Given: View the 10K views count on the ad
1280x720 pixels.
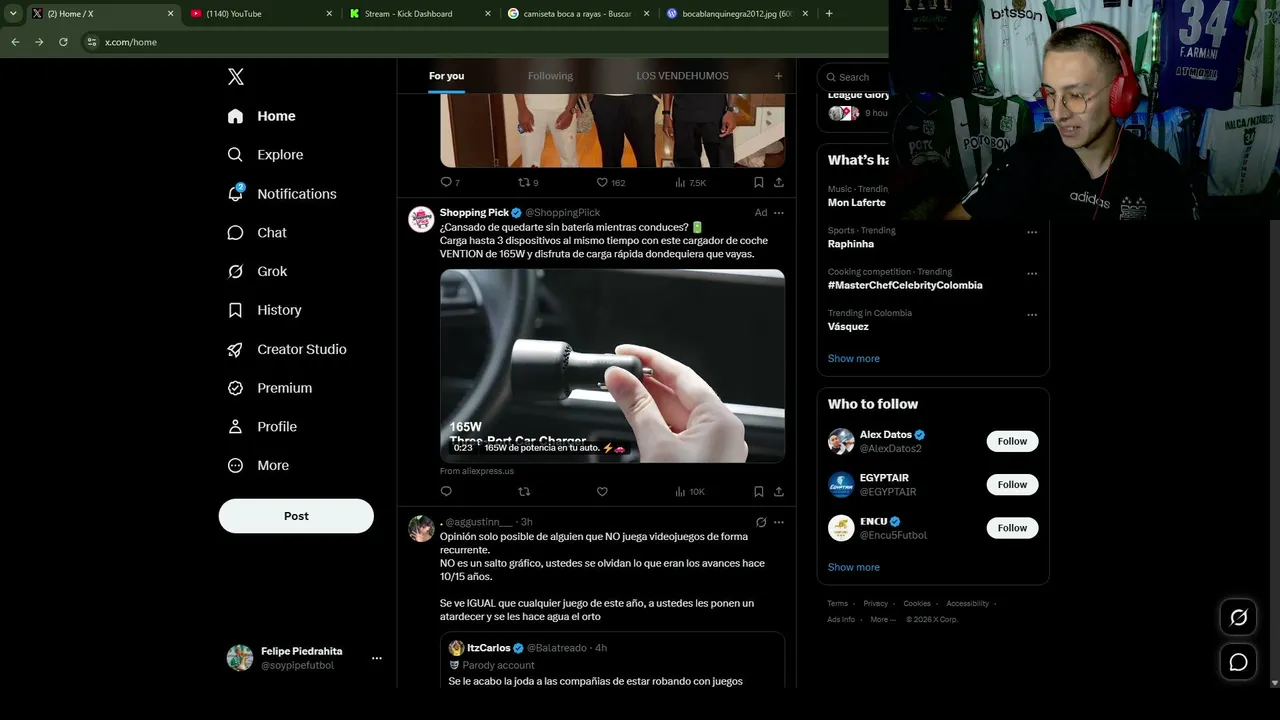Looking at the screenshot, I should pyautogui.click(x=690, y=491).
